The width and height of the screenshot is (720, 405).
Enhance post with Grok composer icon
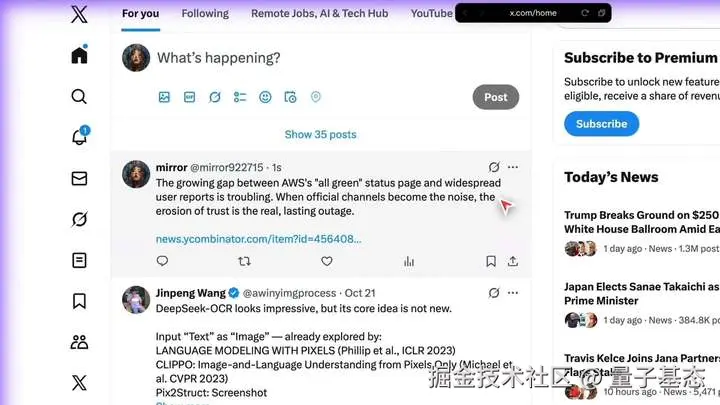pos(214,97)
